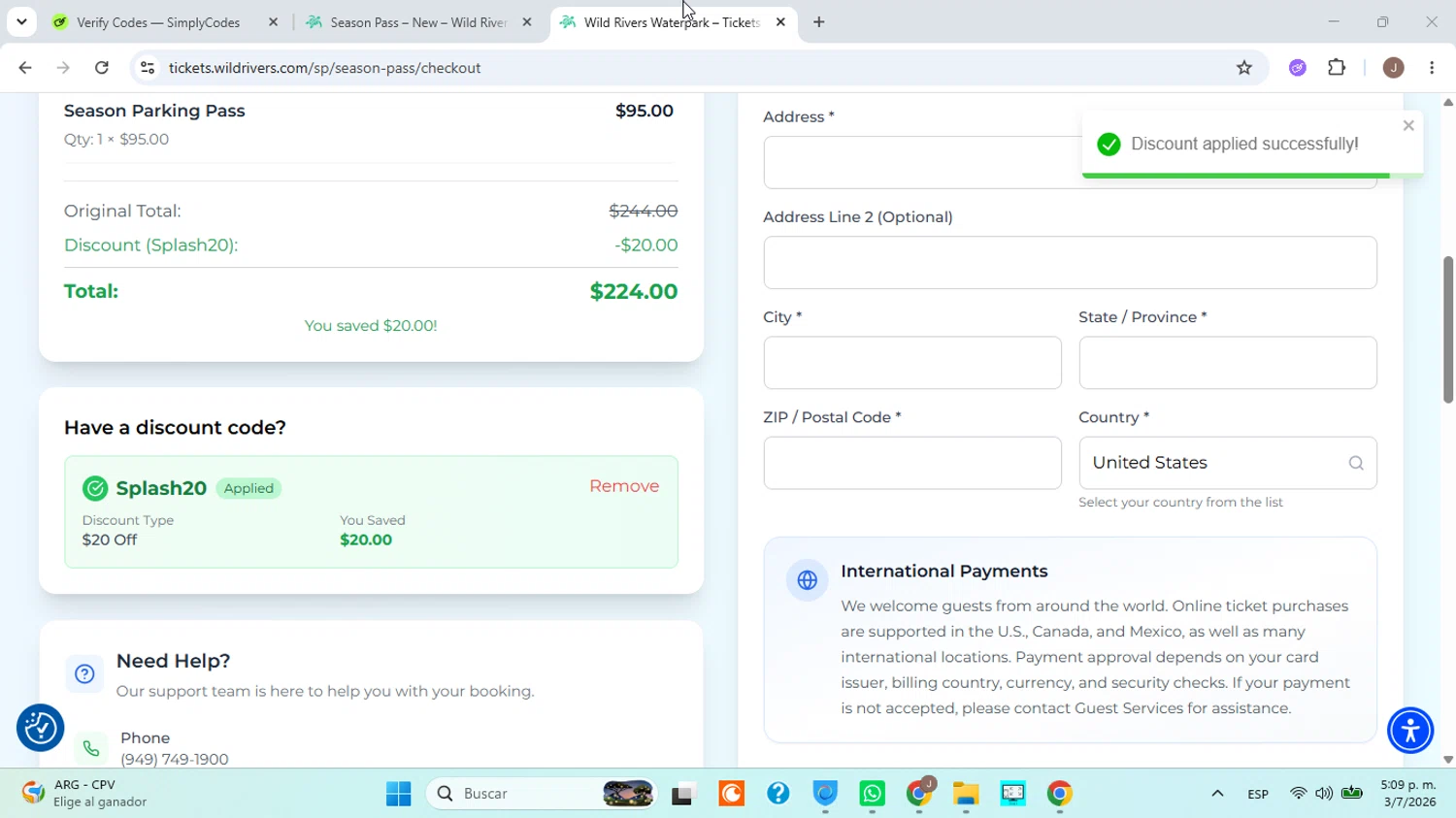The width and height of the screenshot is (1456, 818).
Task: Dismiss the Discount applied successfully toast
Action: coord(1408,125)
